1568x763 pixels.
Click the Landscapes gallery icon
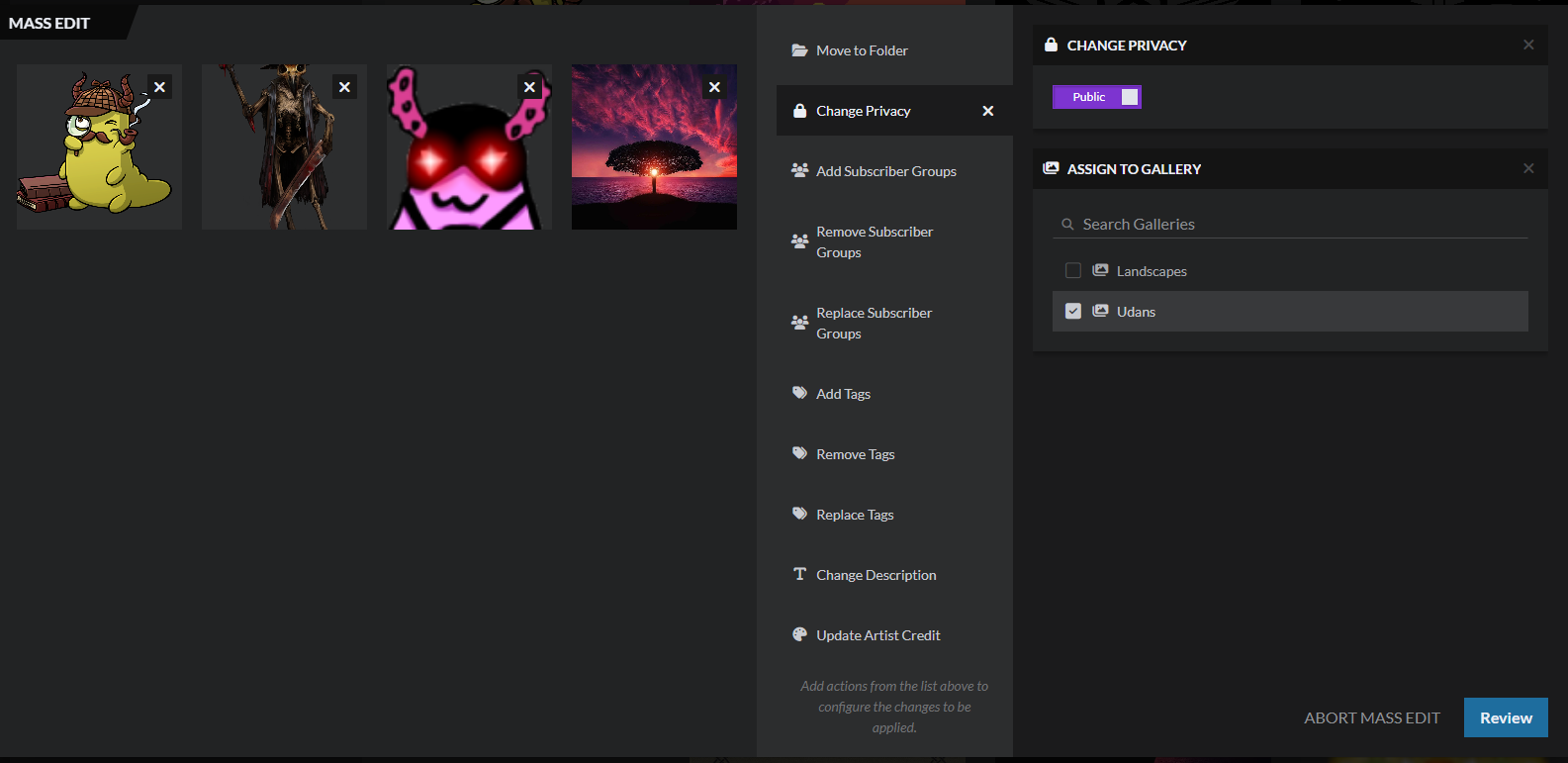click(x=1100, y=270)
